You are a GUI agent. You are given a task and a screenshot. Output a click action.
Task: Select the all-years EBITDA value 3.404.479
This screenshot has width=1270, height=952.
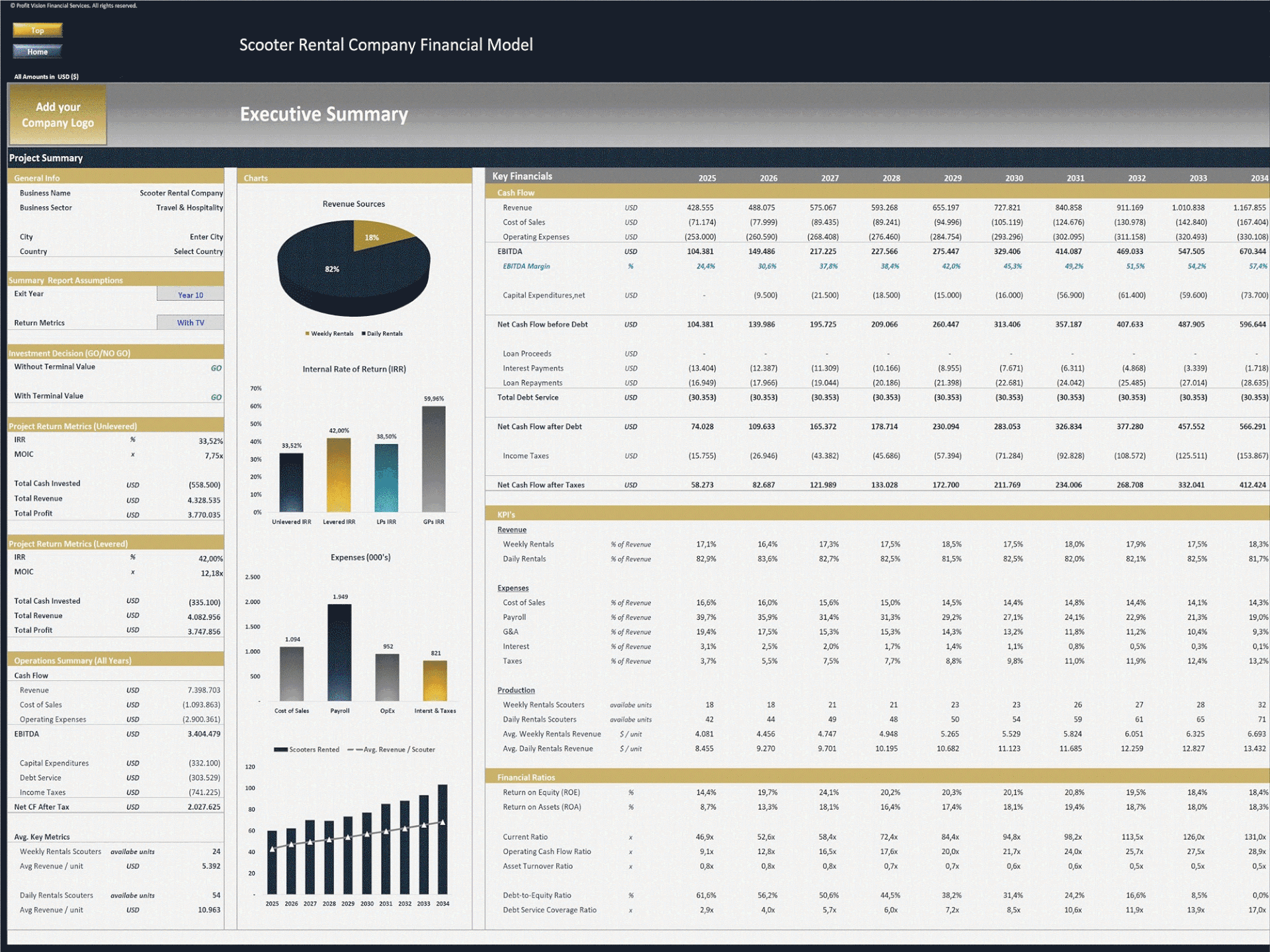tap(204, 734)
